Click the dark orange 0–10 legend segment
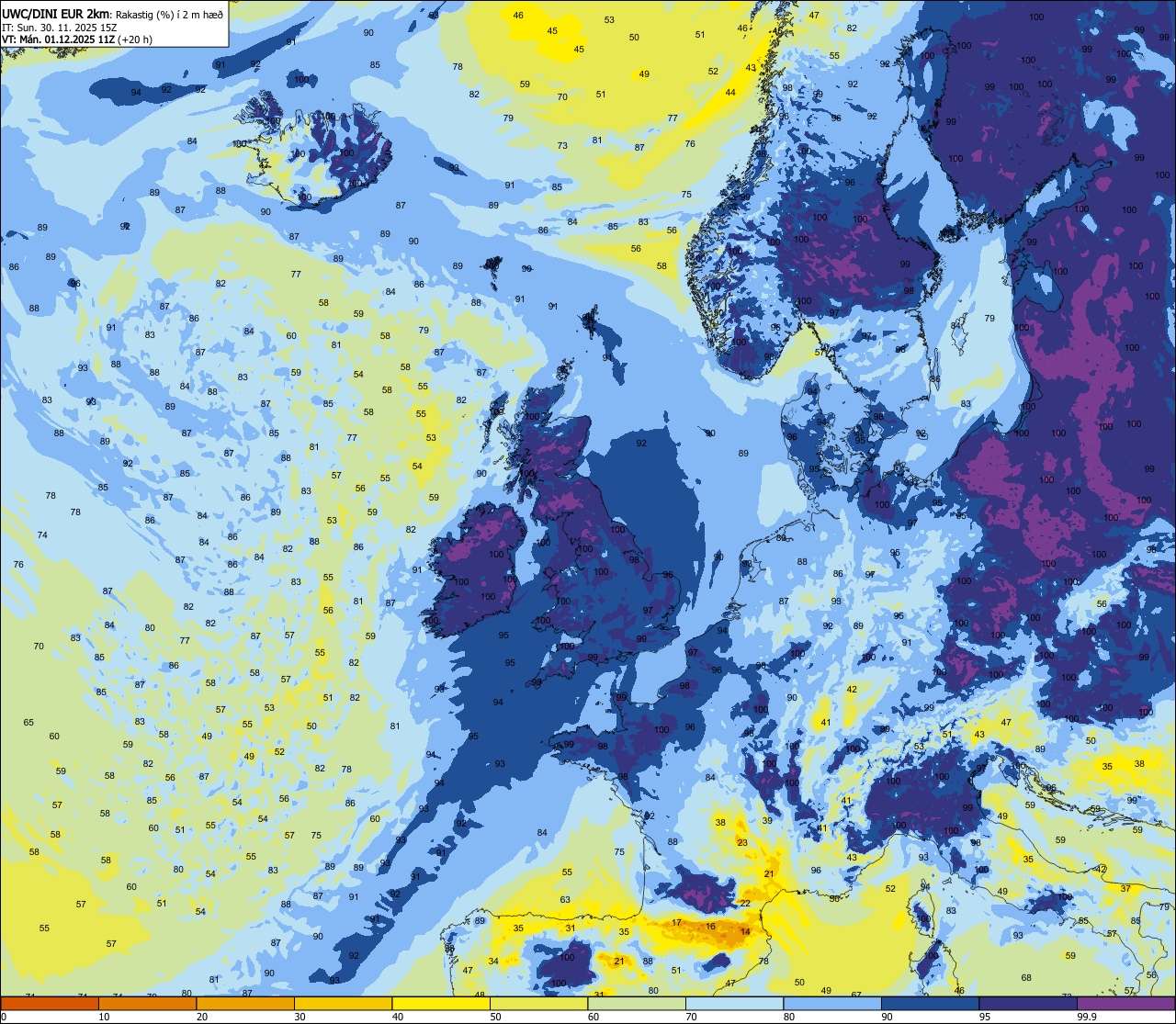 coord(50,1003)
